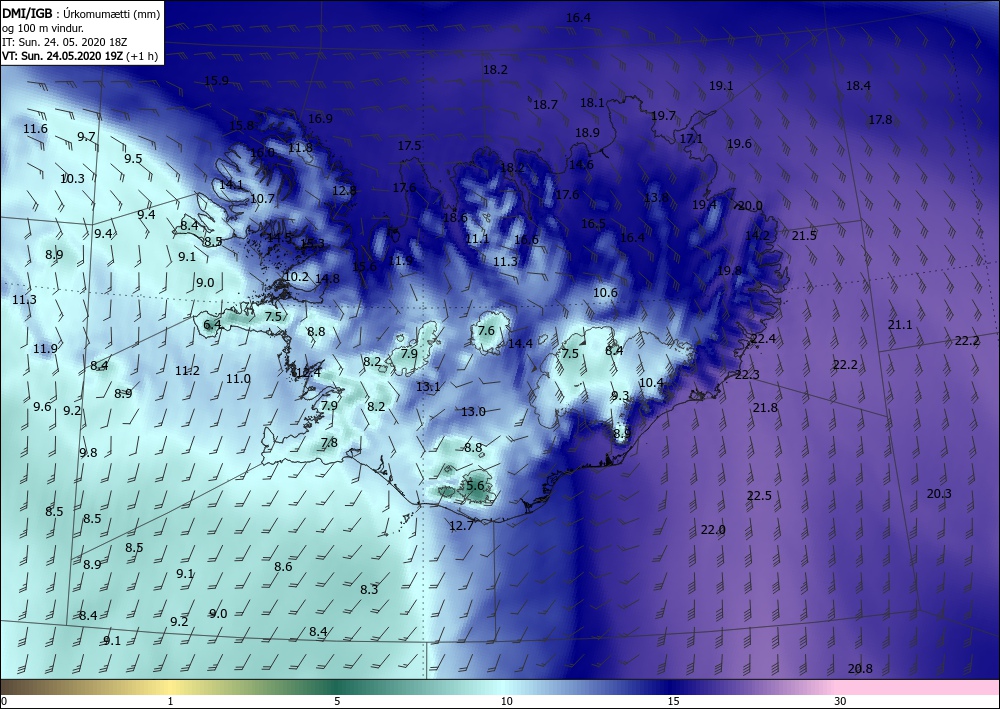Click the map value 22.5
Screen dimensions: 1000x709
(x=759, y=495)
